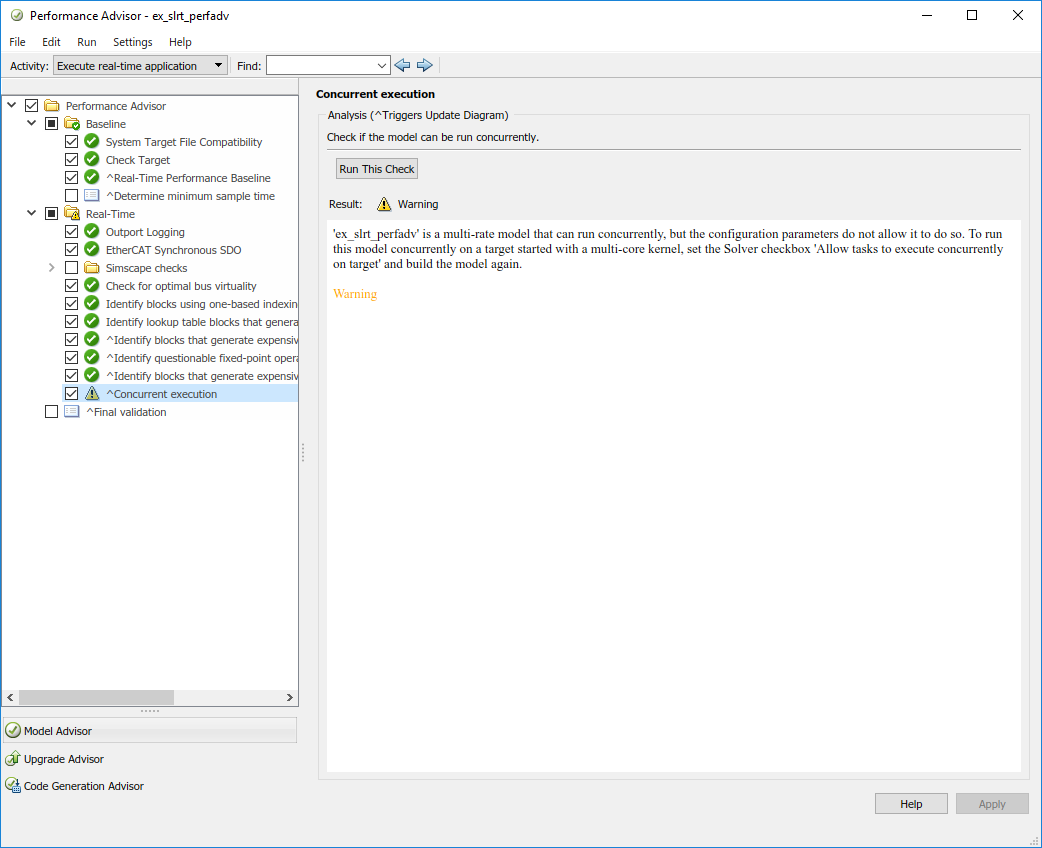The height and width of the screenshot is (848, 1042).
Task: Click pass icon for Check for optimal bus virtuality
Action: click(92, 285)
